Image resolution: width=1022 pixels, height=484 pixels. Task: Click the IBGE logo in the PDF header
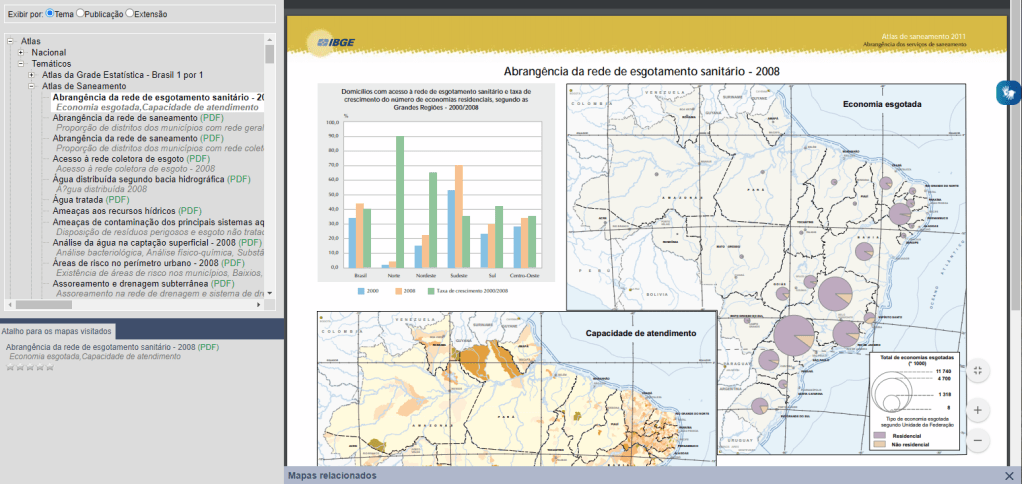point(336,41)
